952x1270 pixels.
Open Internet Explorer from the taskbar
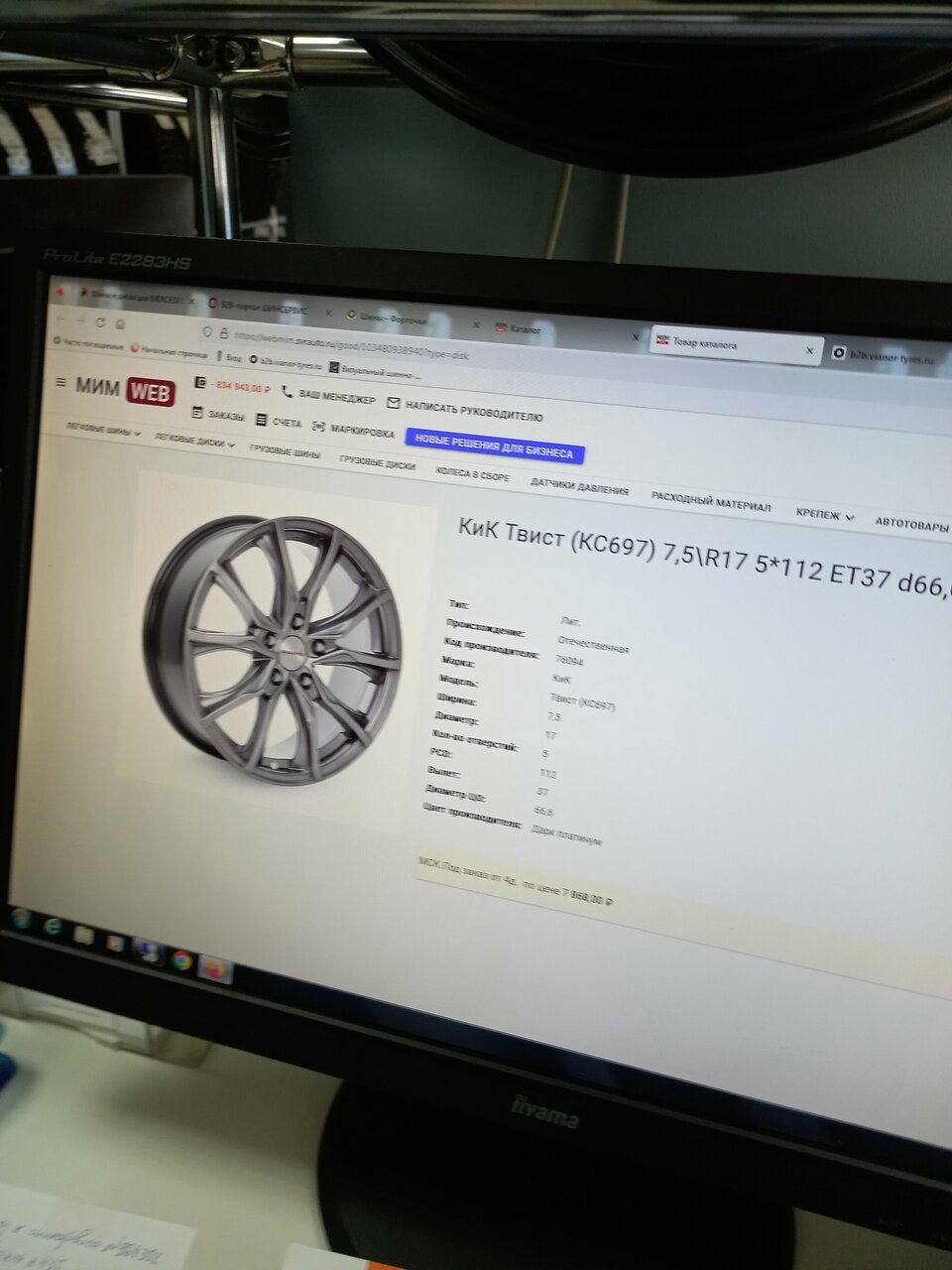point(52,926)
